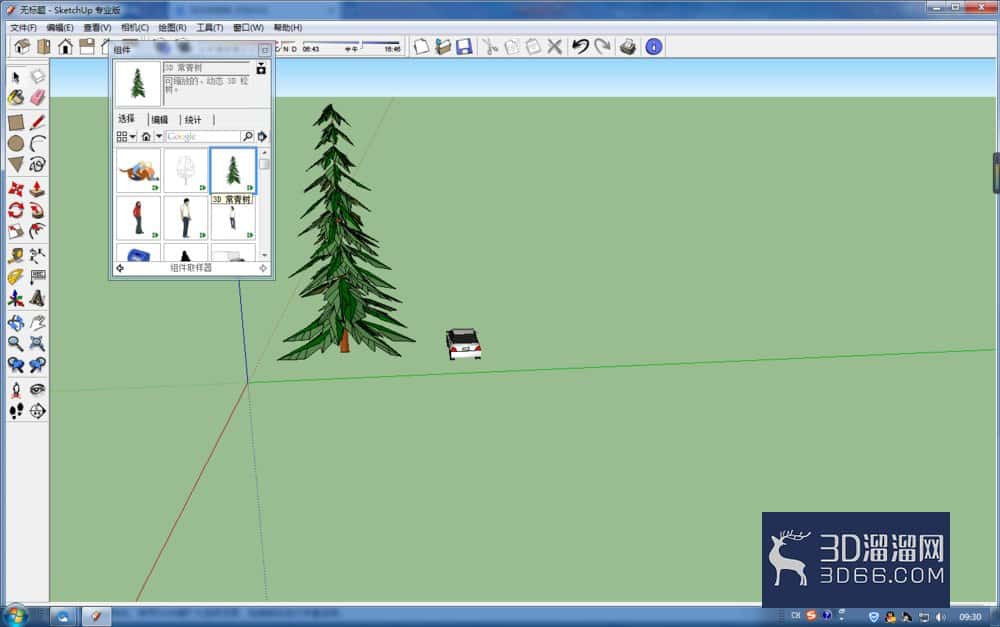Screen dimensions: 1000x627
Task: Select the evergreen tree component thumbnail
Action: click(x=233, y=170)
